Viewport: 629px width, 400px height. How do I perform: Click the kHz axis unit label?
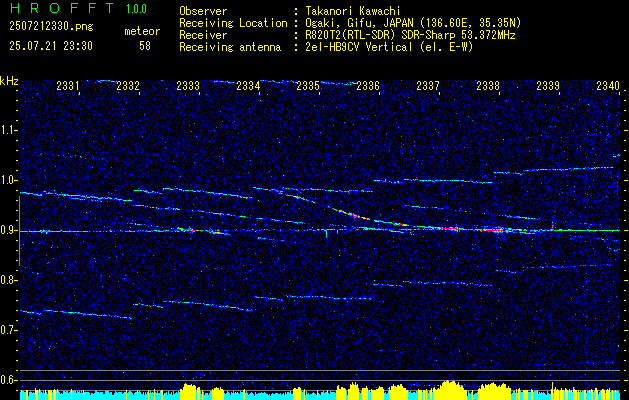pyautogui.click(x=9, y=81)
